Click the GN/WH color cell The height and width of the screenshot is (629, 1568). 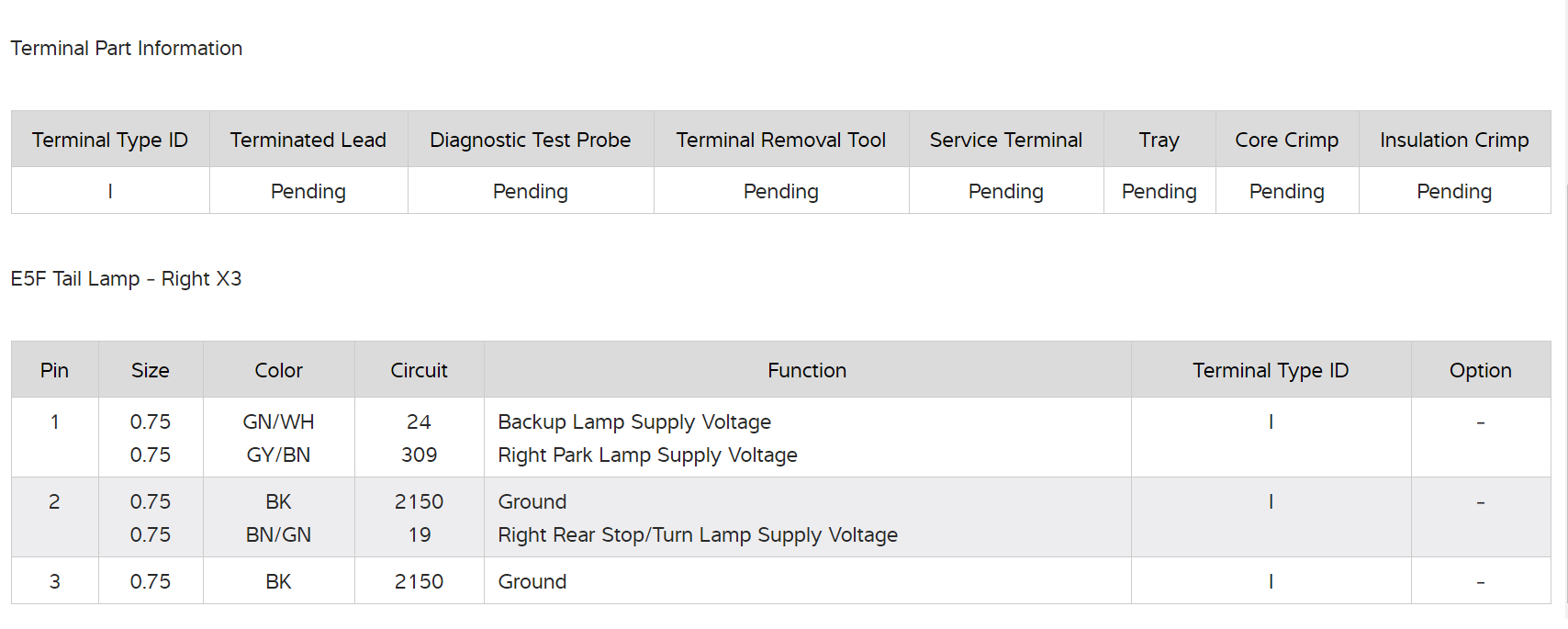coord(278,422)
